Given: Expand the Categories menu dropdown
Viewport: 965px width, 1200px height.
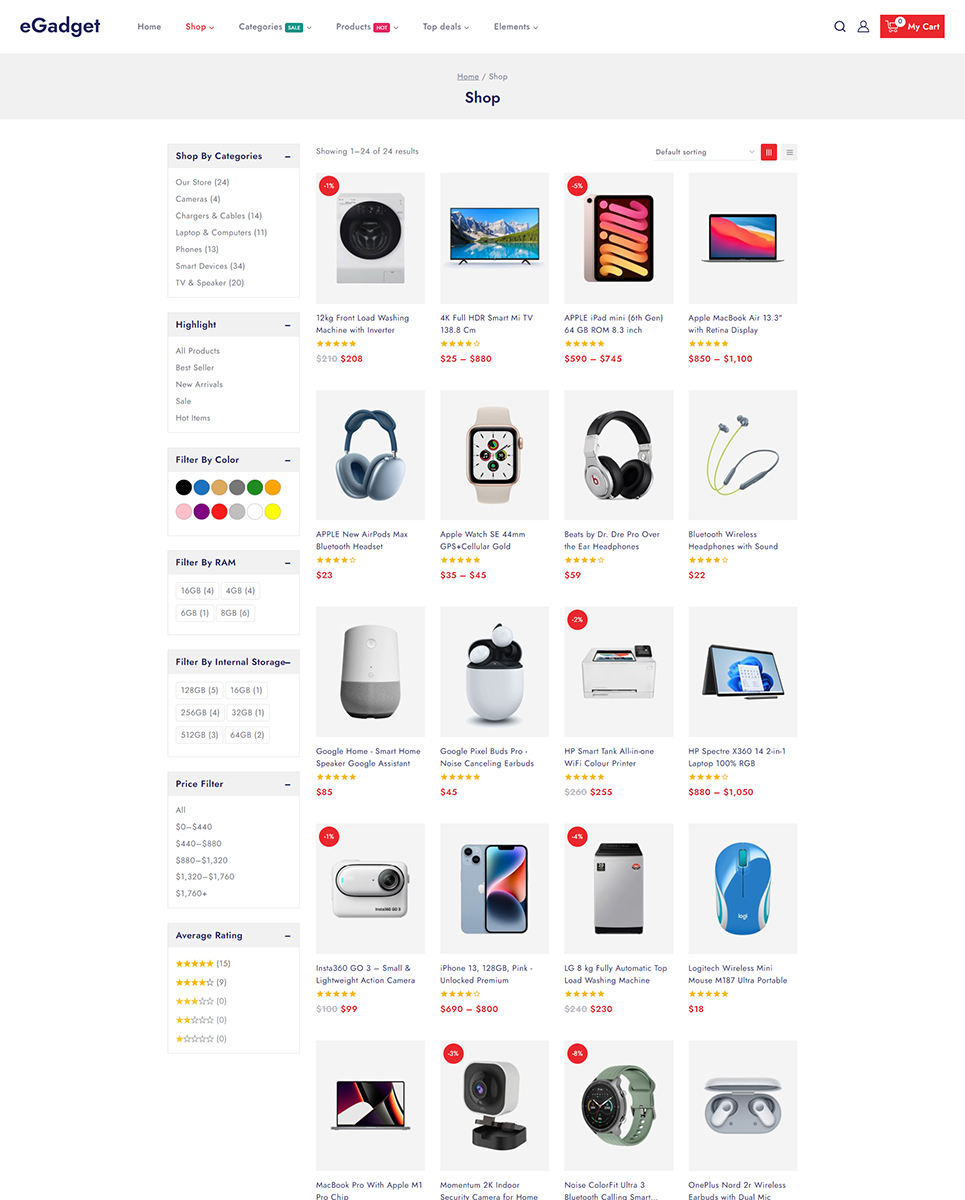Looking at the screenshot, I should (x=274, y=27).
